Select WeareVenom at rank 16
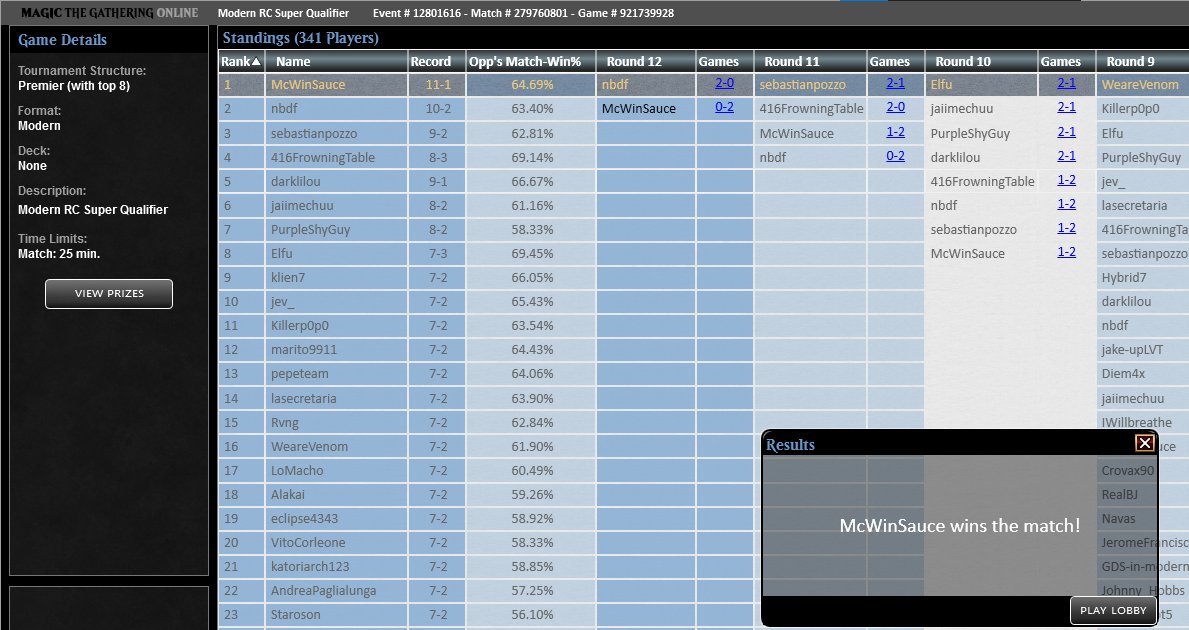This screenshot has height=630, width=1189. [309, 447]
